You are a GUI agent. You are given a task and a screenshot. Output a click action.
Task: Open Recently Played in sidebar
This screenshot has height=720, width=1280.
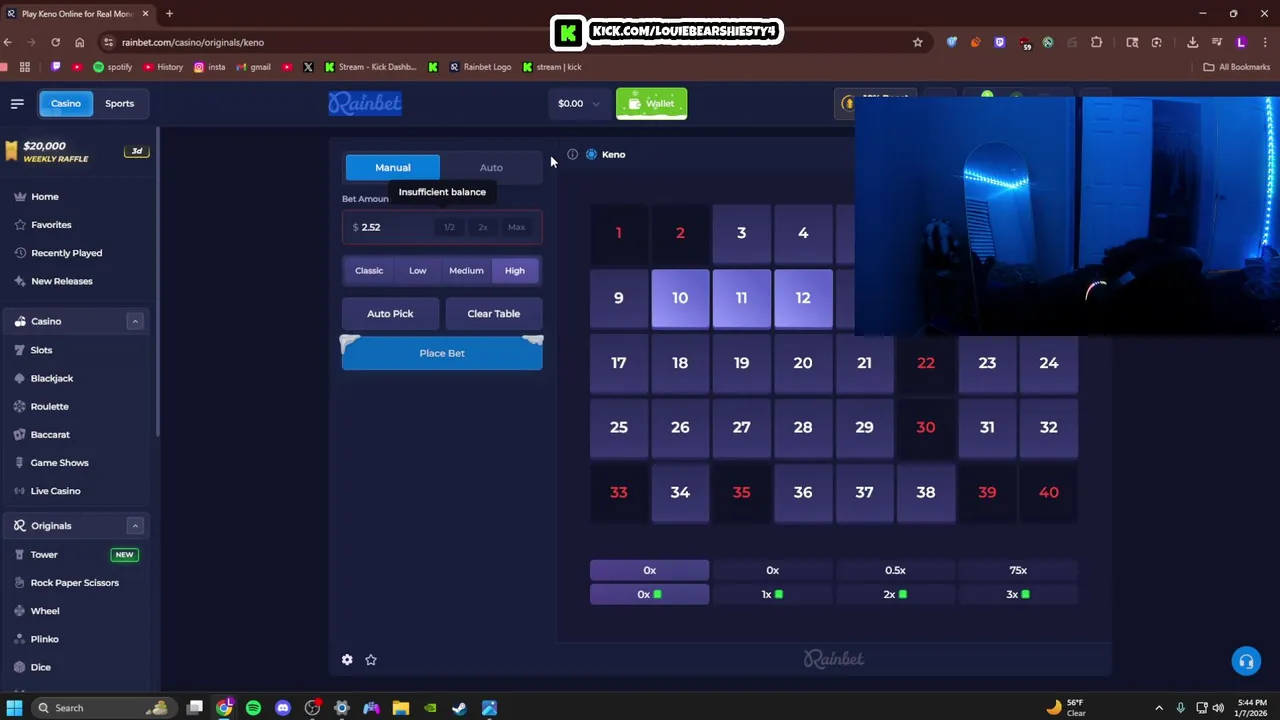(x=66, y=253)
